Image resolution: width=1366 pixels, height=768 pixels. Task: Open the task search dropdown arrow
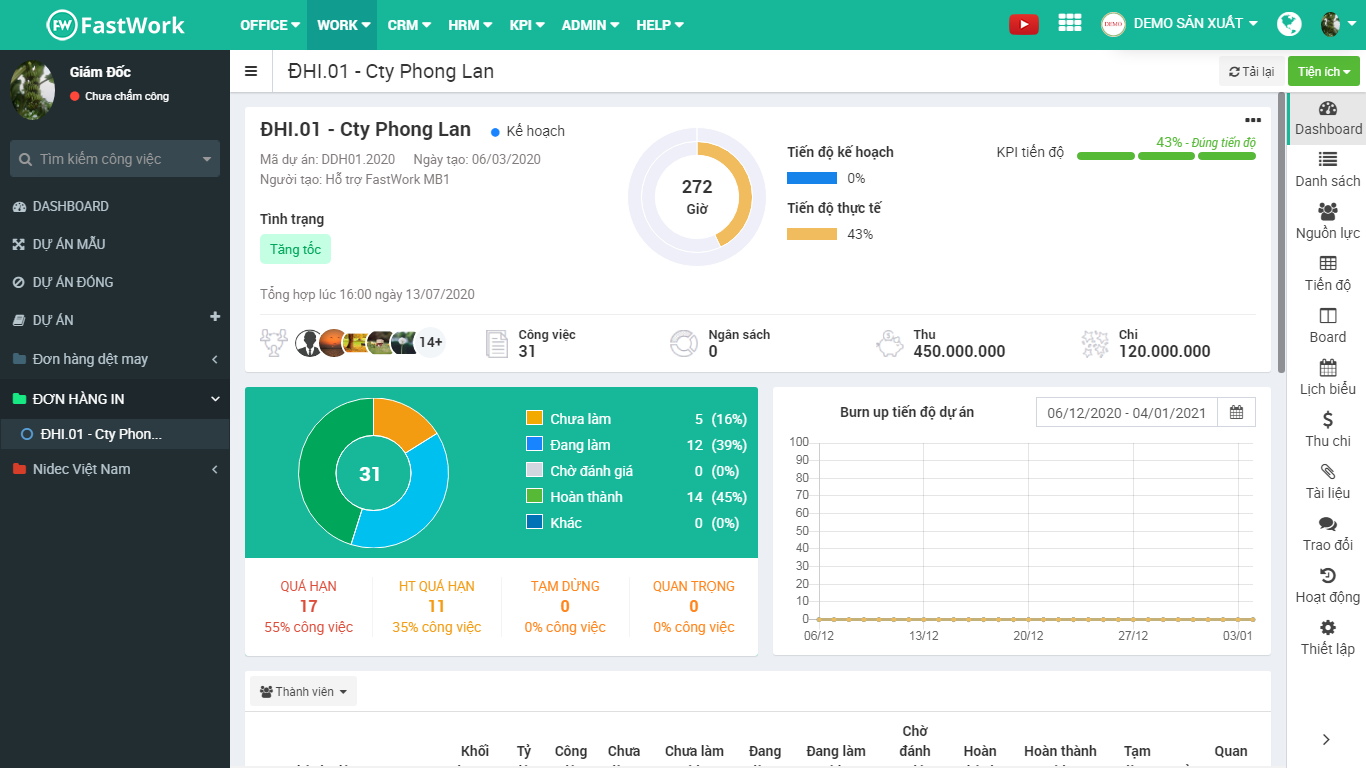point(207,159)
